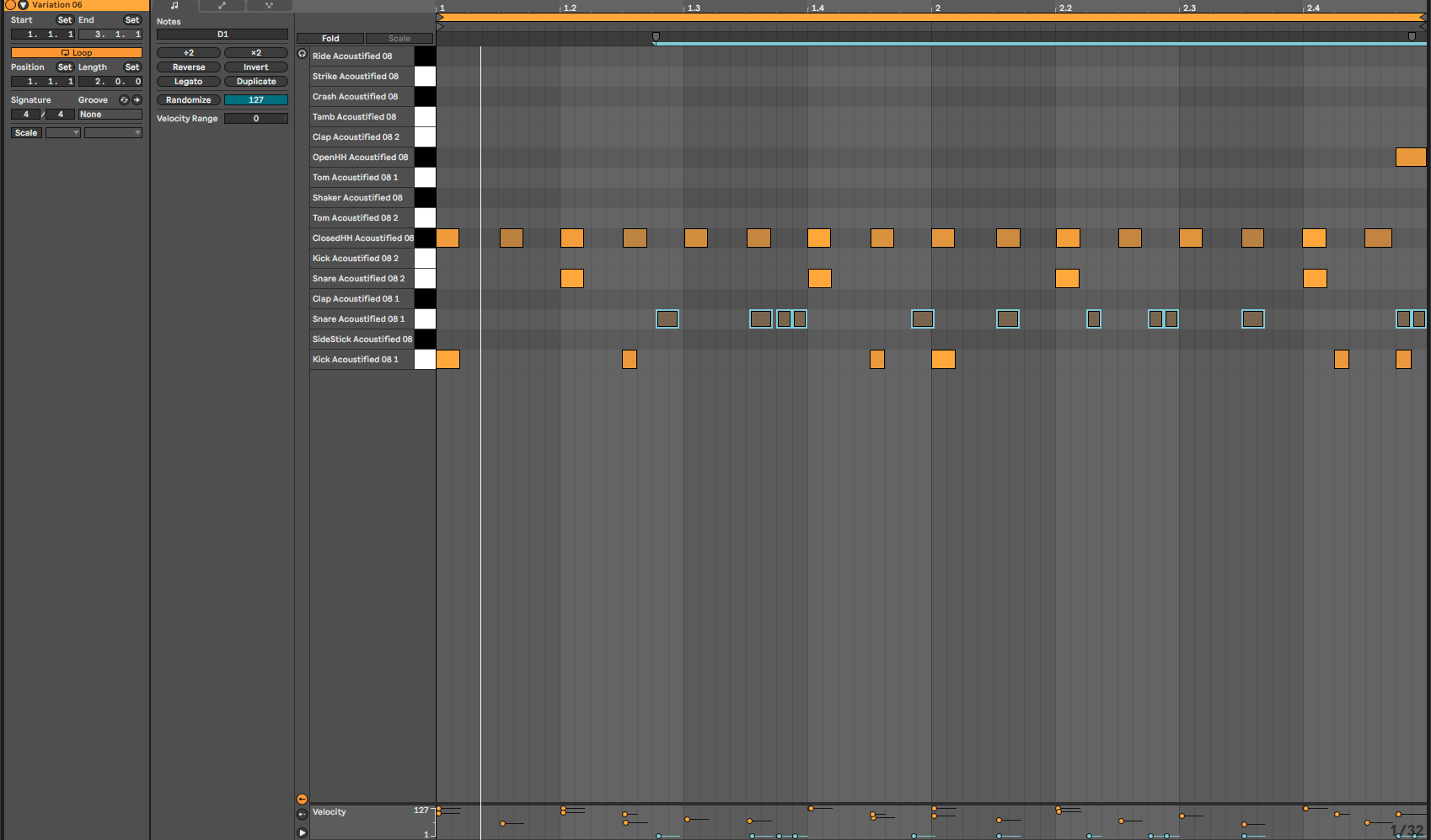This screenshot has width=1431, height=840.
Task: Toggle the chance lane editor button
Action: [x=302, y=814]
